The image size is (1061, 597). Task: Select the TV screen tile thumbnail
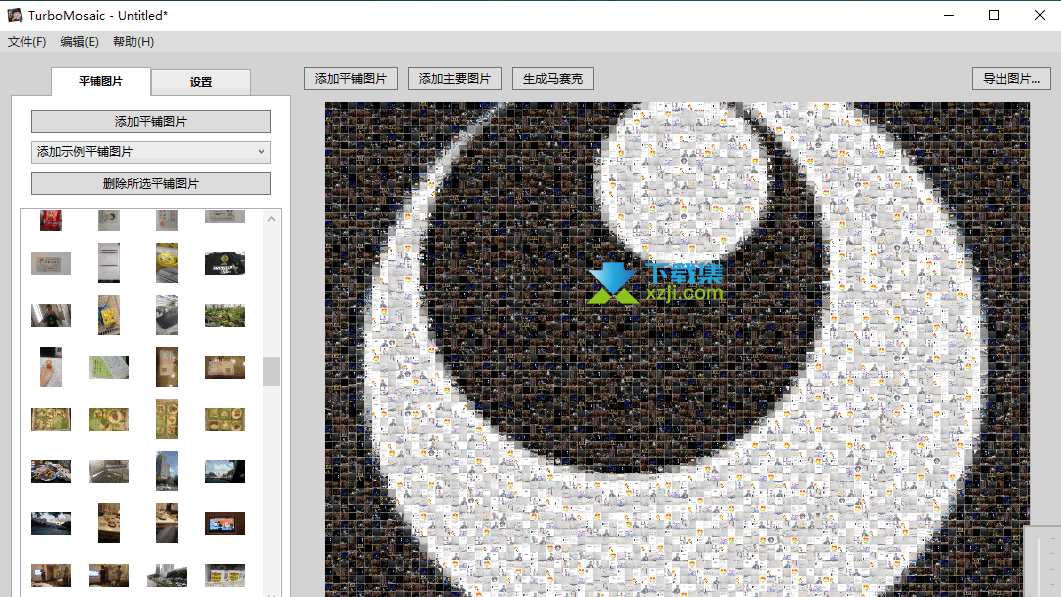pyautogui.click(x=225, y=523)
